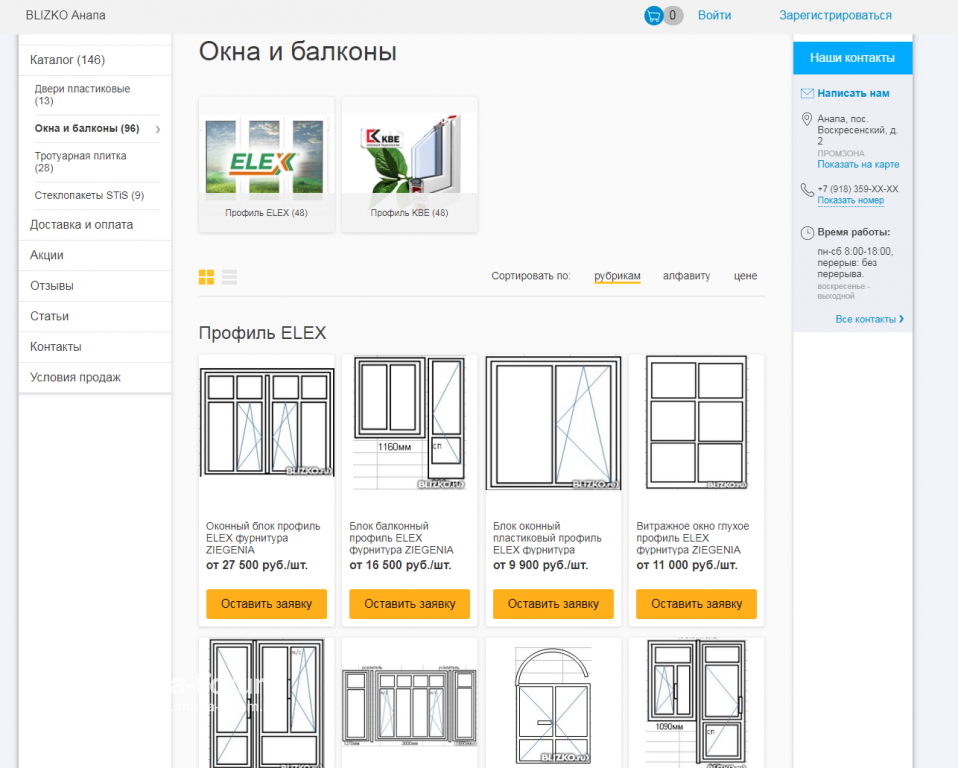Open arched window product thumbnail
The image size is (958, 768).
tap(553, 703)
